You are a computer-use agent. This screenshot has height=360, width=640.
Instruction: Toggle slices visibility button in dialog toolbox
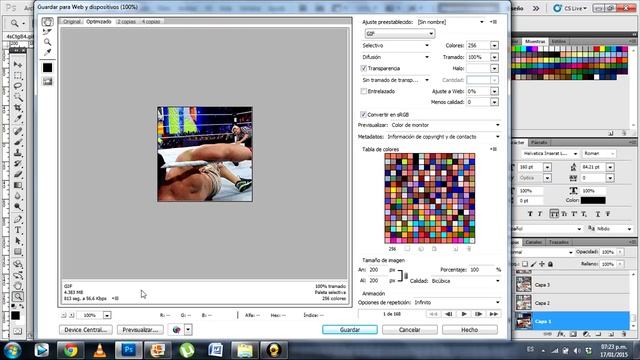47,81
